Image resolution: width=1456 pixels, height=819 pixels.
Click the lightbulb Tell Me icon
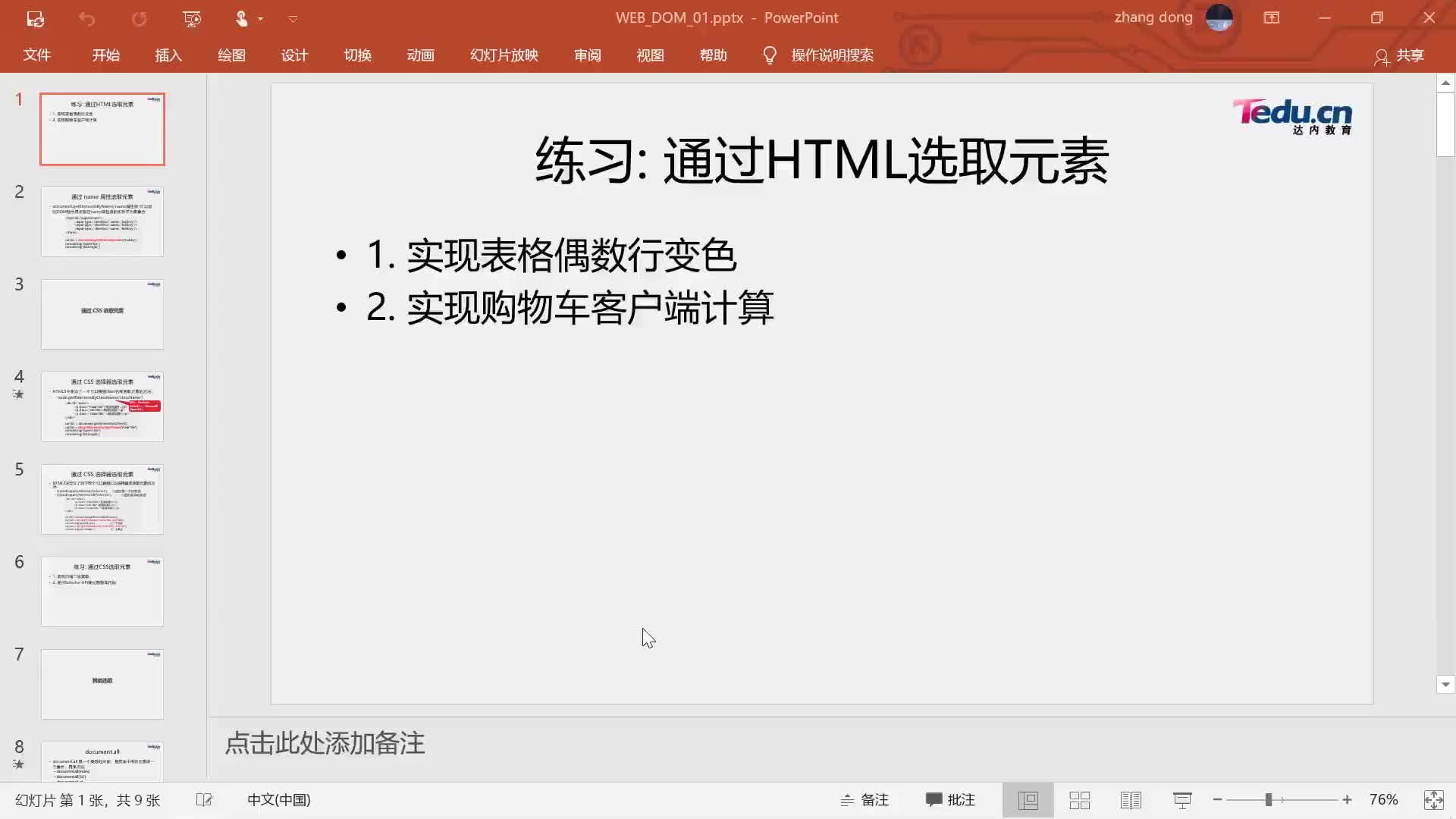[770, 55]
